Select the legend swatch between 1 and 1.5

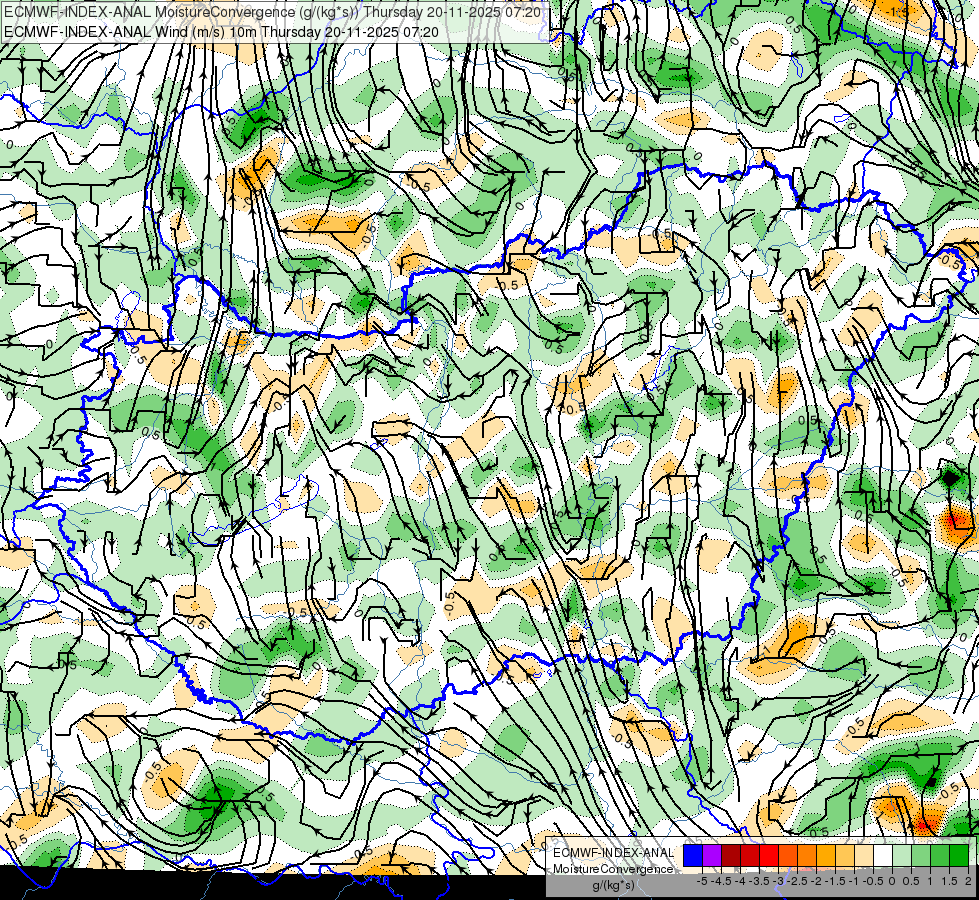tap(940, 856)
